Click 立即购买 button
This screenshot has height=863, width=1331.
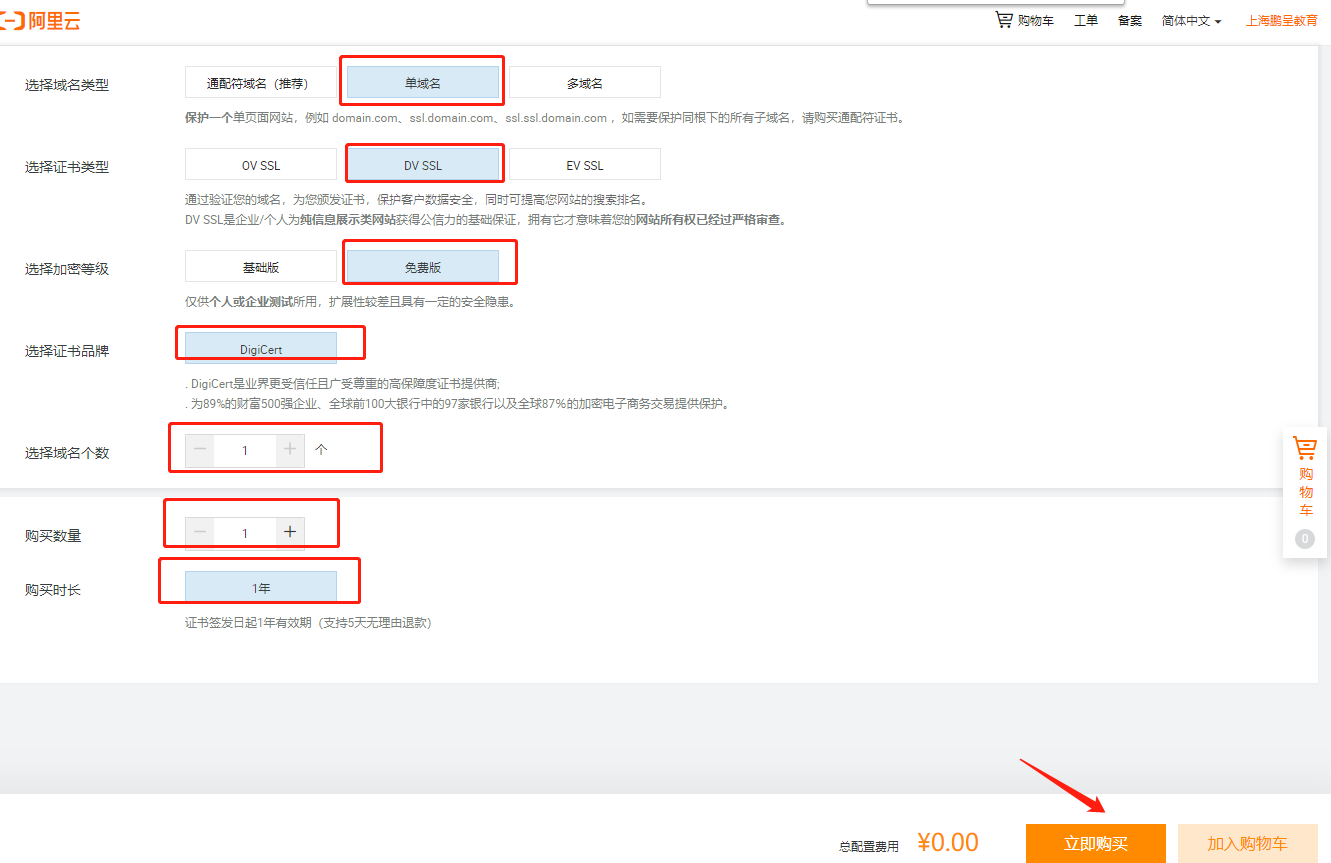pyautogui.click(x=1096, y=843)
